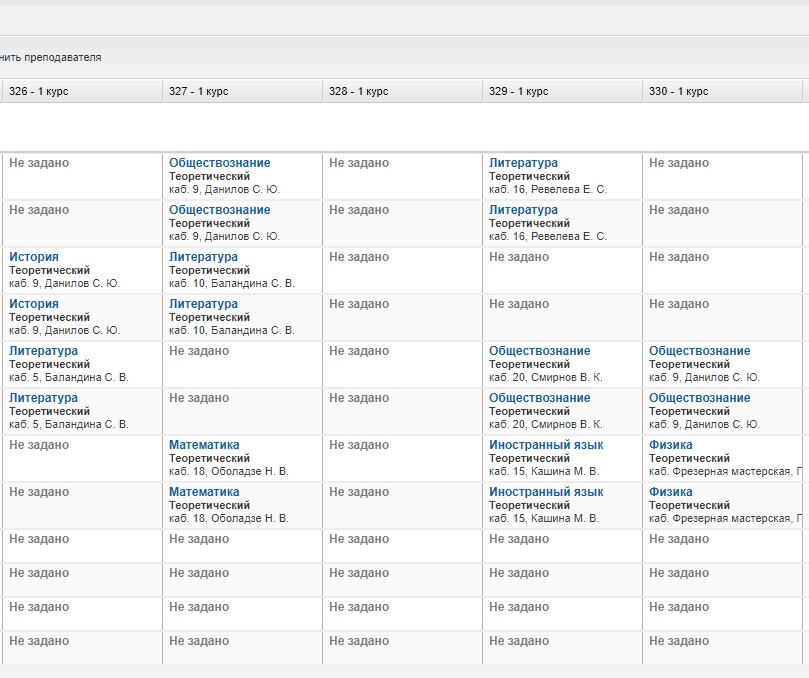Screen dimensions: 809x678
Task: Click the 'преподавателя' toolbar button
Action: click(x=52, y=58)
